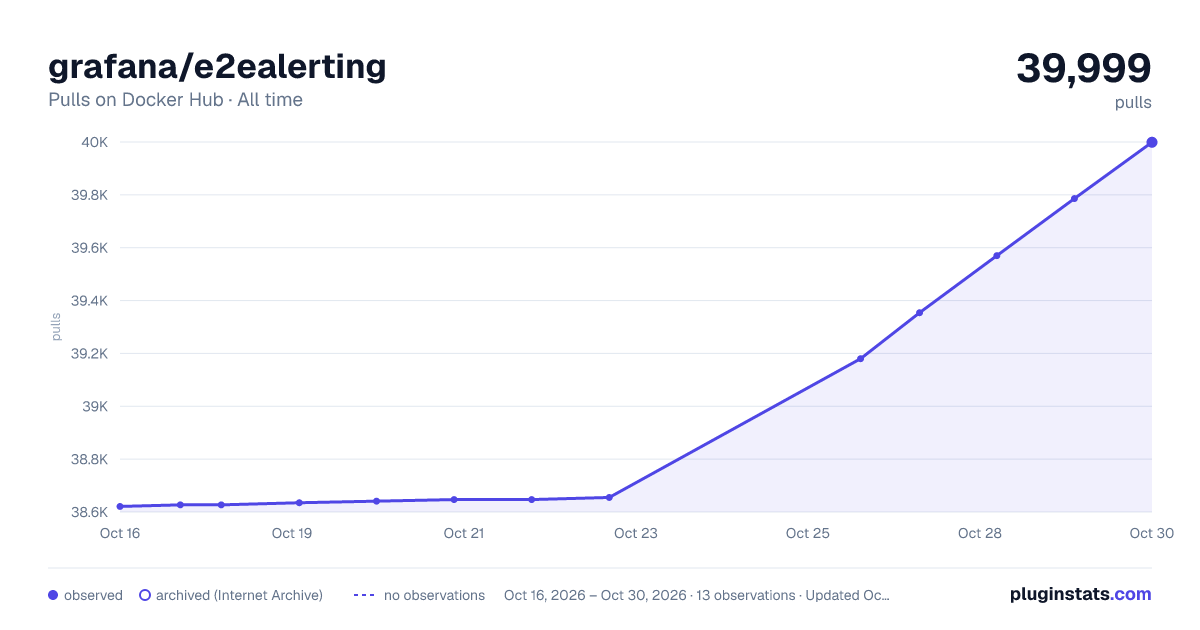Open the pluginstats.com link
The image size is (1200, 630).
click(1081, 594)
